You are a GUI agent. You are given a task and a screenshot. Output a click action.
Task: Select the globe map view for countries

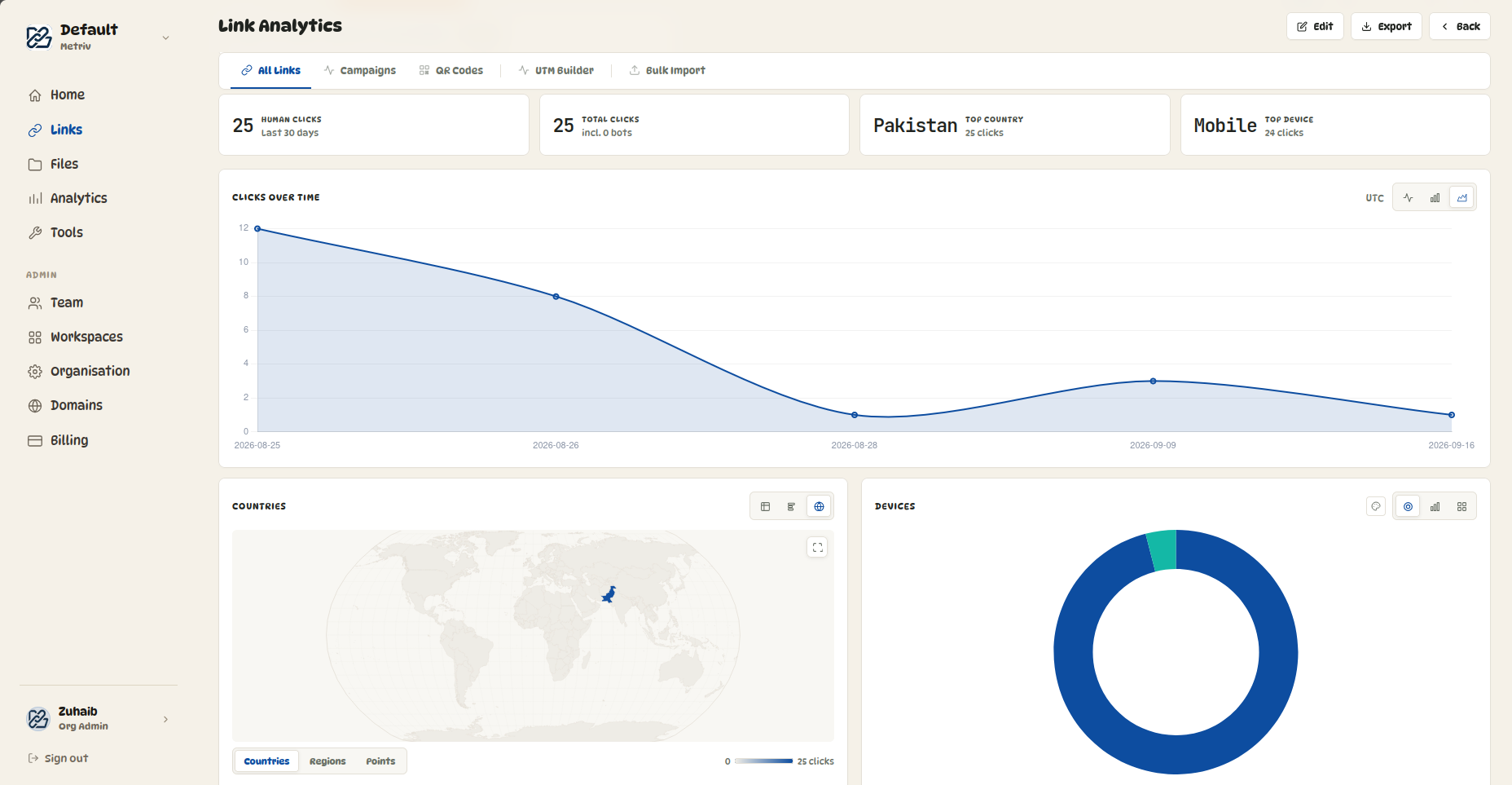tap(819, 506)
